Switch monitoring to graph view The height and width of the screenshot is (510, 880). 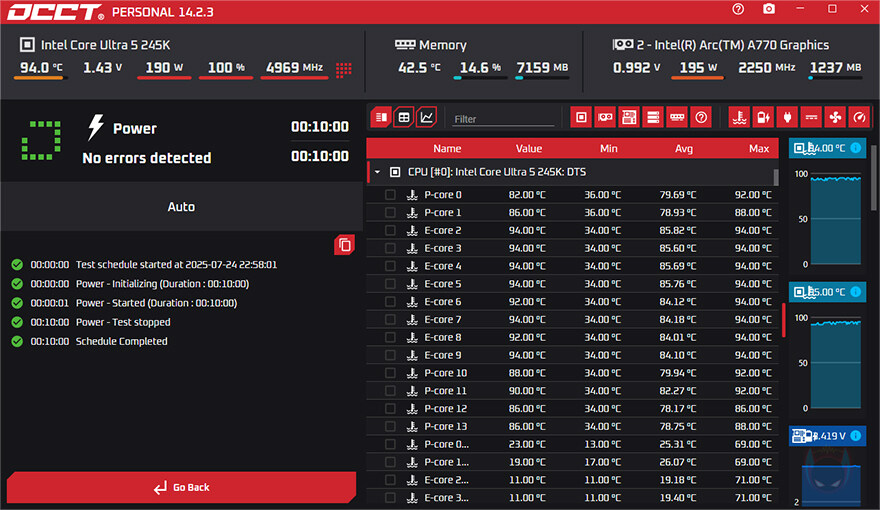[426, 117]
